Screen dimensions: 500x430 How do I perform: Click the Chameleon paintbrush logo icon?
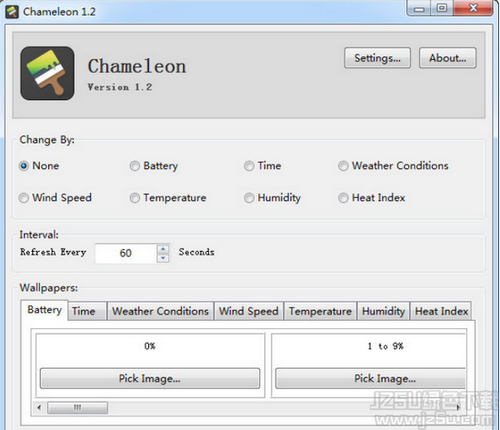click(x=47, y=73)
